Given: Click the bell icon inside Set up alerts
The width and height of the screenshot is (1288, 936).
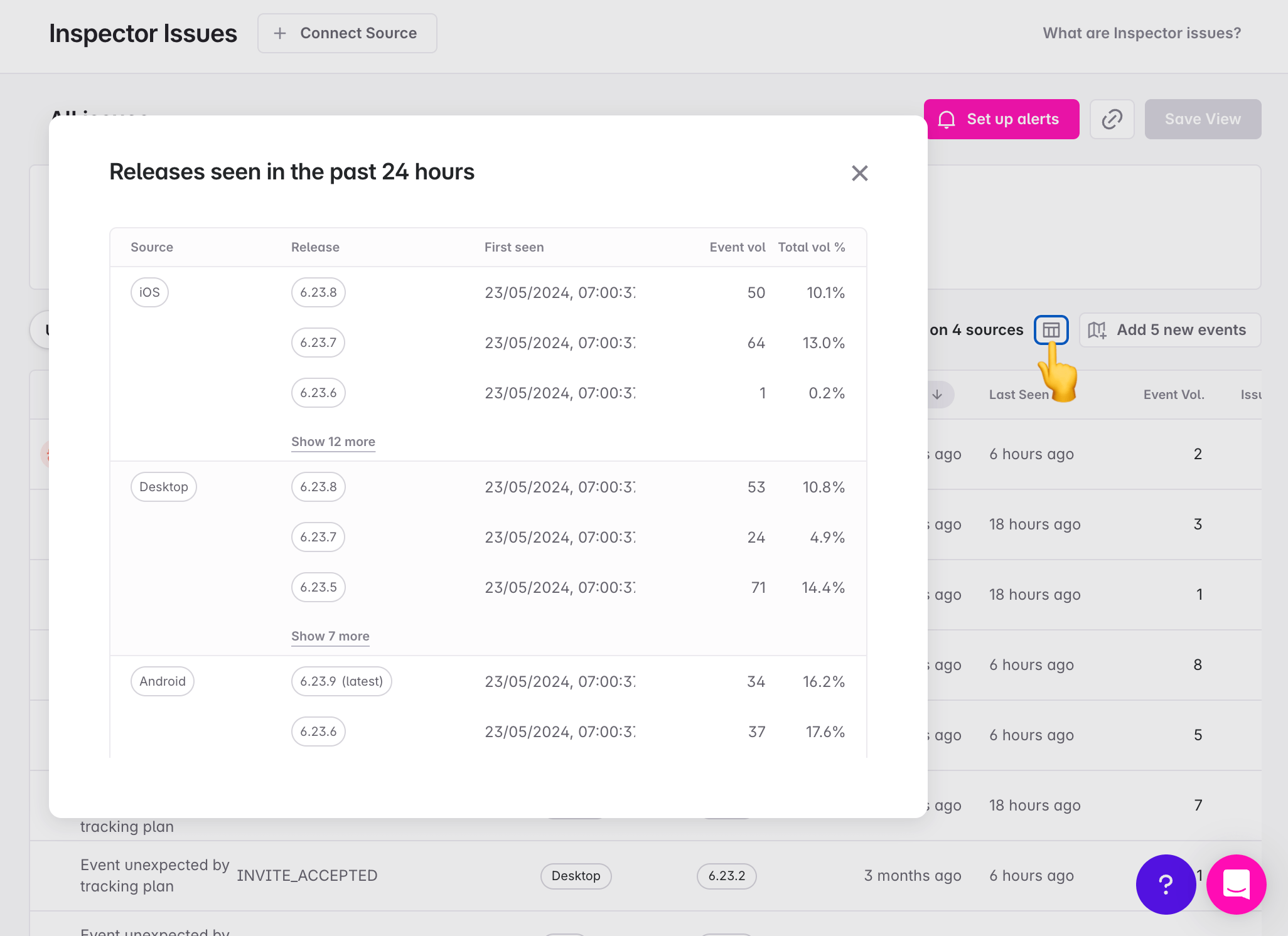Looking at the screenshot, I should [948, 119].
